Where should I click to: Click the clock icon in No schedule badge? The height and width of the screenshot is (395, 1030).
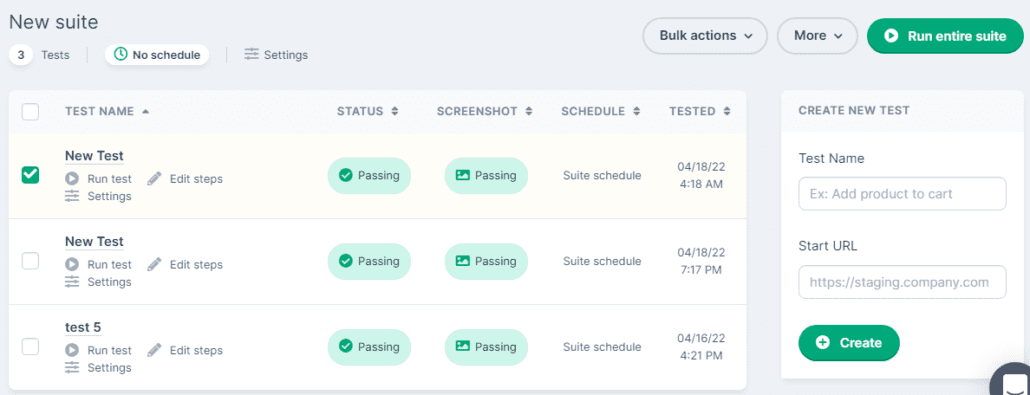click(120, 55)
